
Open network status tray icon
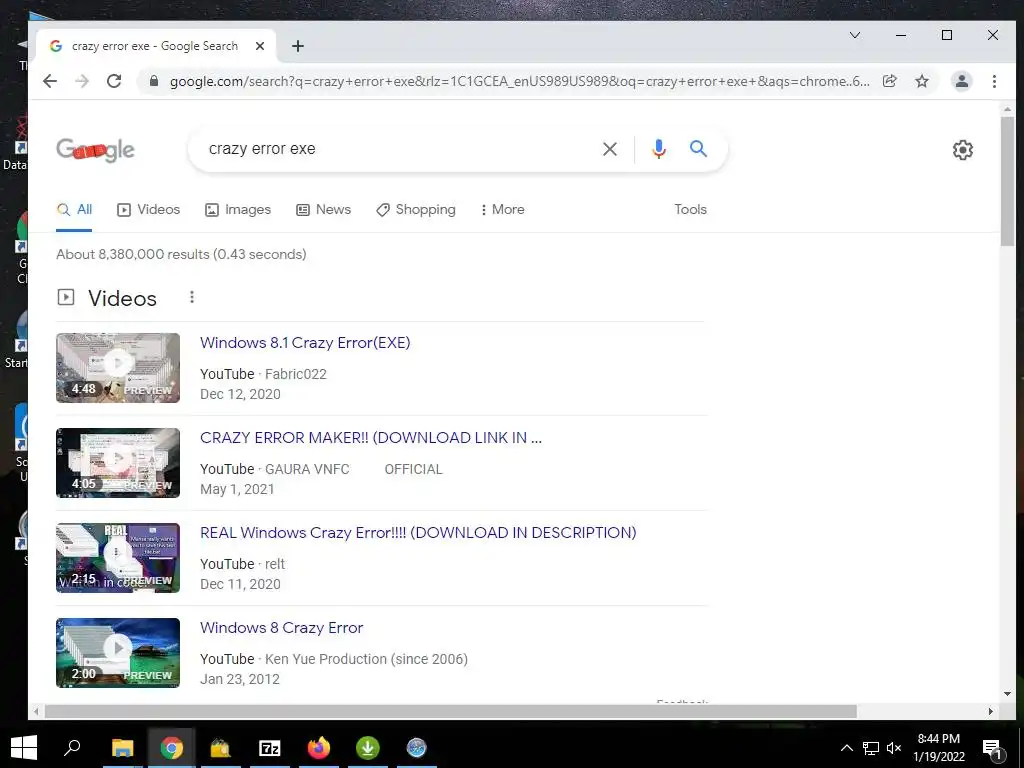[x=871, y=748]
